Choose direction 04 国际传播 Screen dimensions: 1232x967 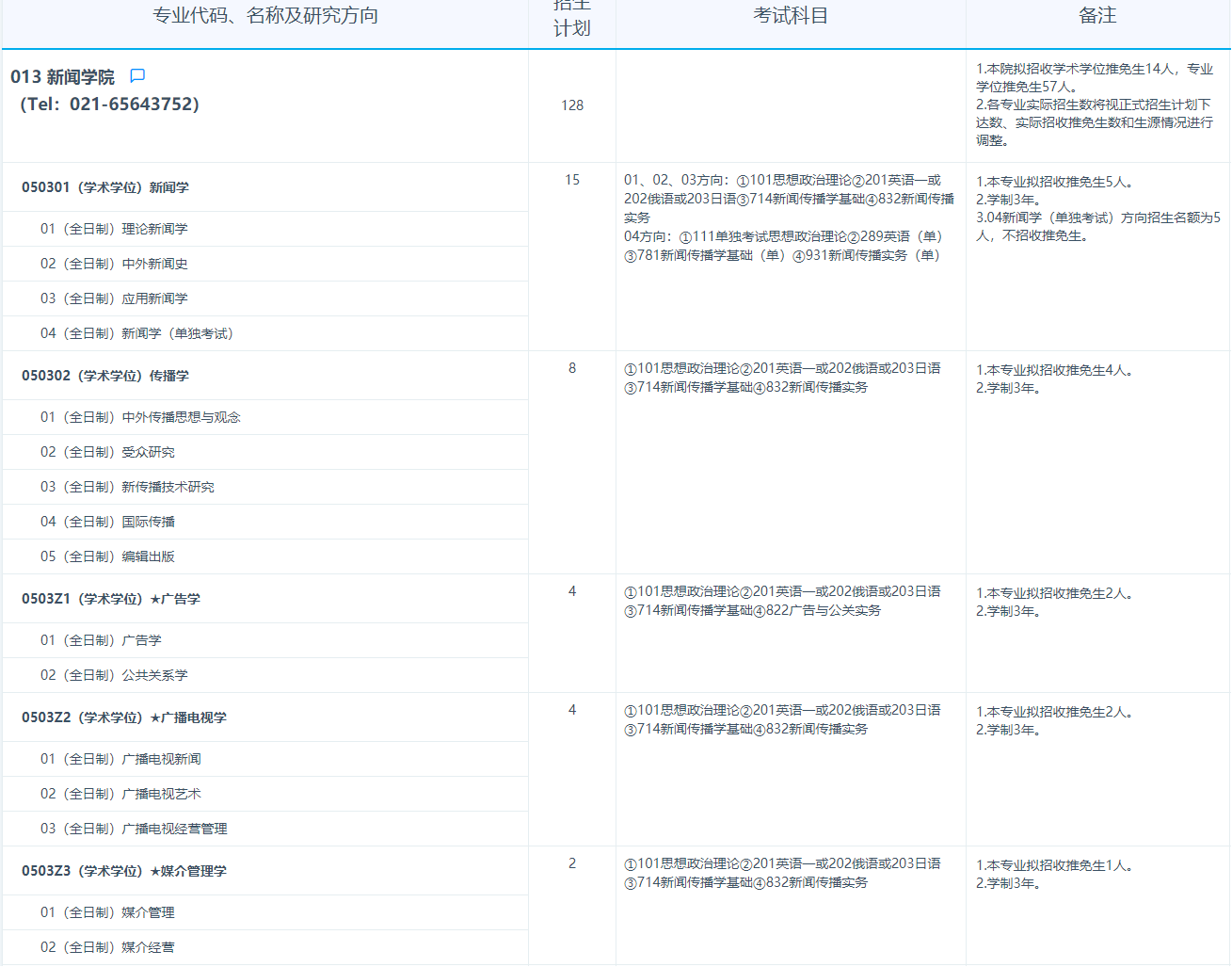click(107, 522)
